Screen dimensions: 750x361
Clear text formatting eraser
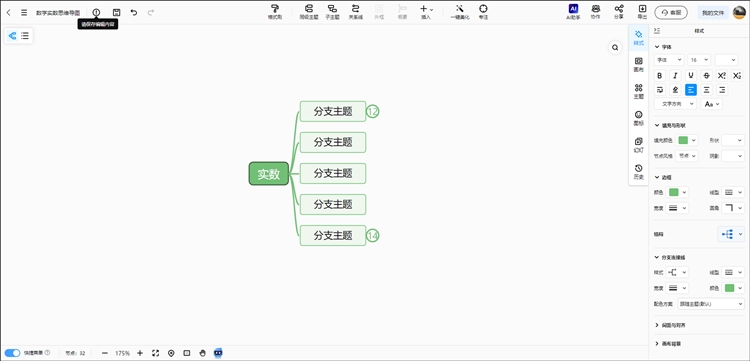675,89
